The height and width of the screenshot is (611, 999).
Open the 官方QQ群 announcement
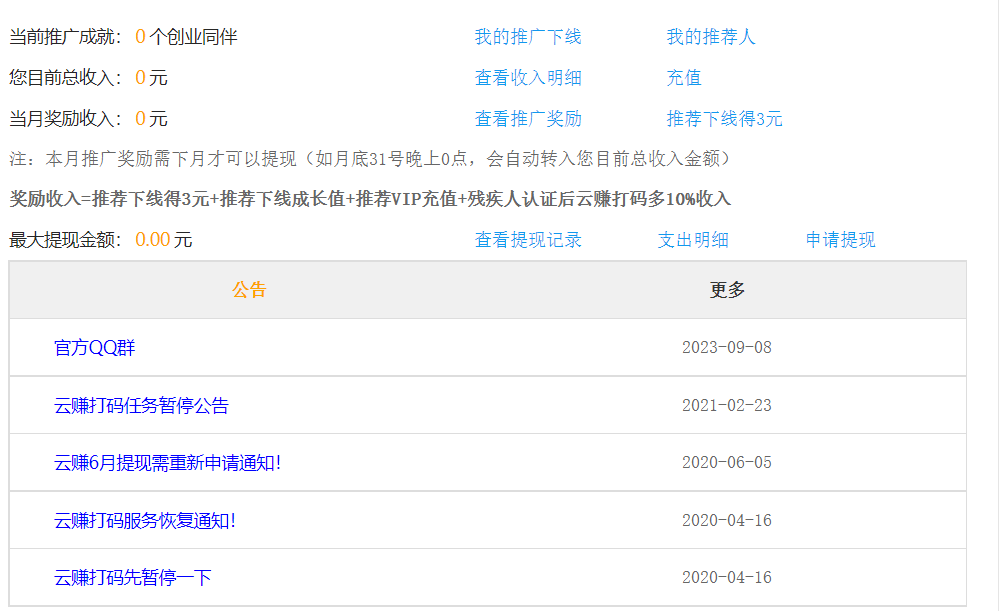click(x=95, y=348)
